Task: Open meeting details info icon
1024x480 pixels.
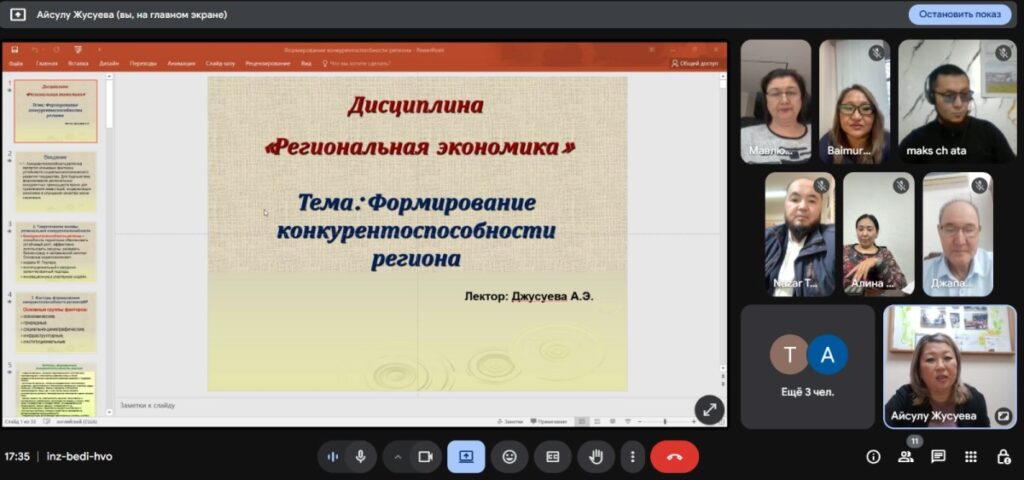Action: (x=873, y=457)
